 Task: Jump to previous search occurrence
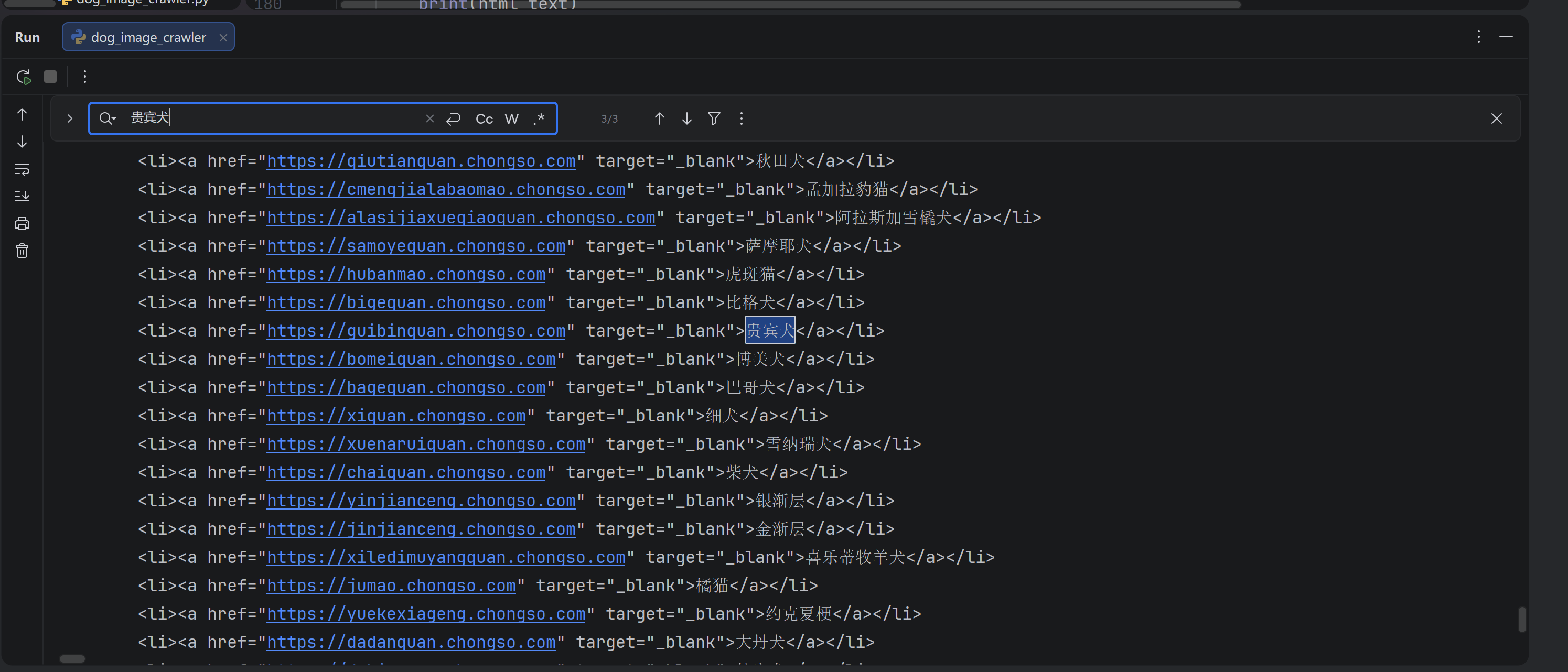[x=659, y=118]
